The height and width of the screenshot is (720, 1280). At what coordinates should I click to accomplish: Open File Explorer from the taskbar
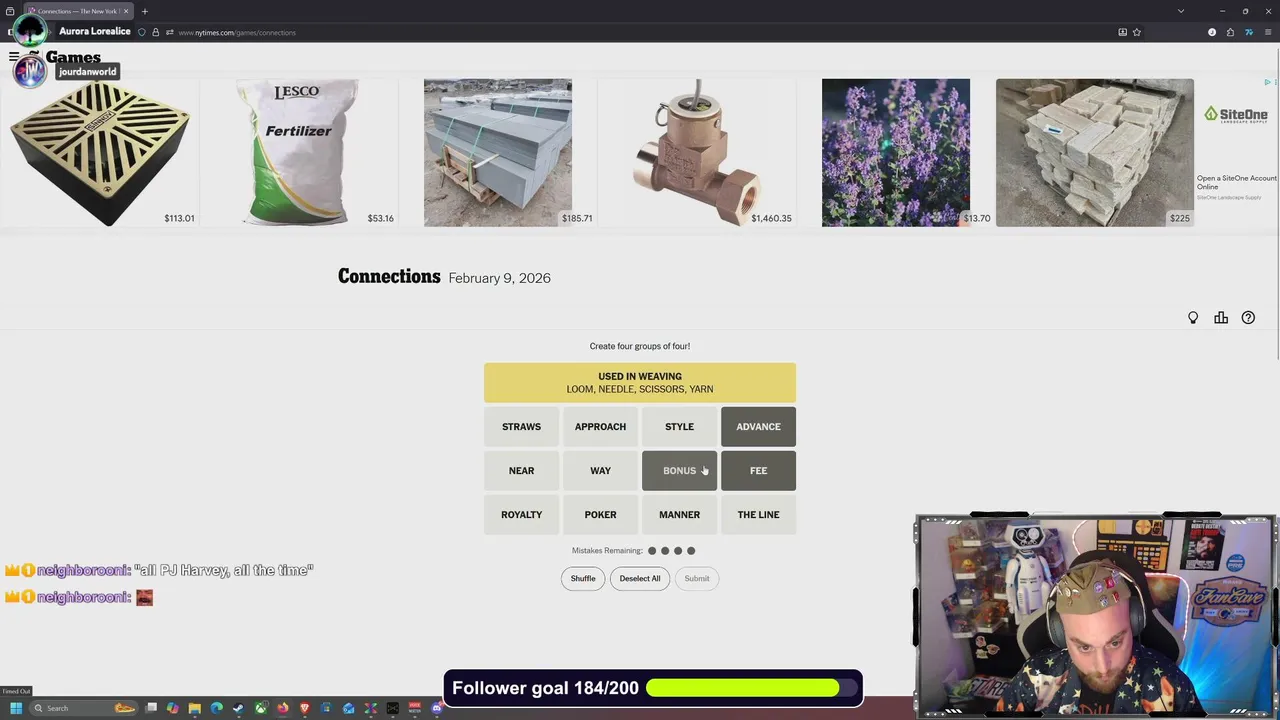[x=195, y=708]
